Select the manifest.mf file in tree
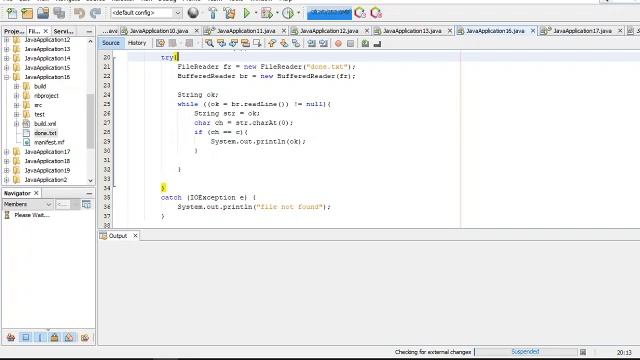Image resolution: width=640 pixels, height=360 pixels. click(x=49, y=142)
